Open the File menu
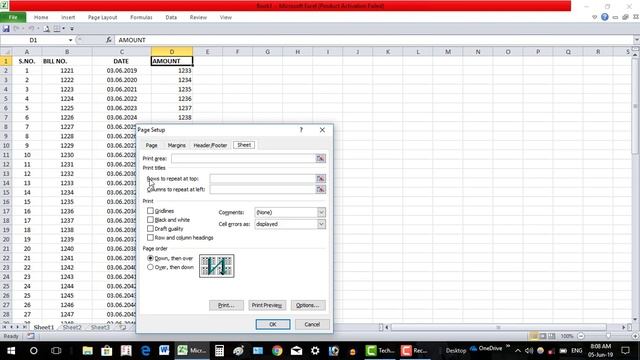 click(x=13, y=17)
